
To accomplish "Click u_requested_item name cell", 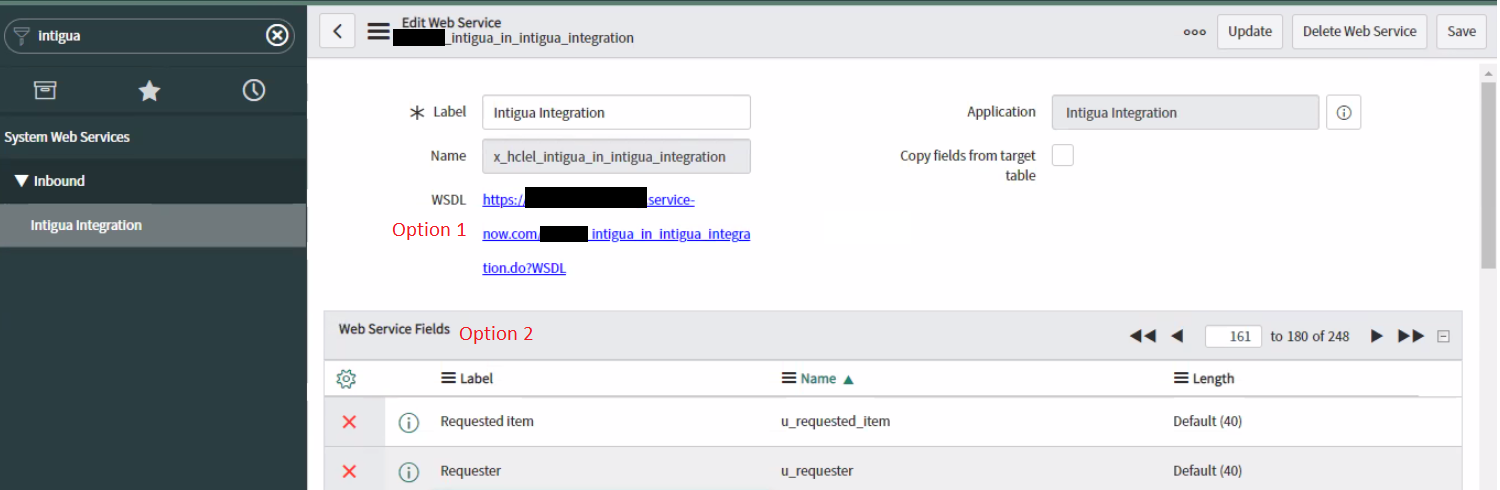I will click(x=835, y=421).
